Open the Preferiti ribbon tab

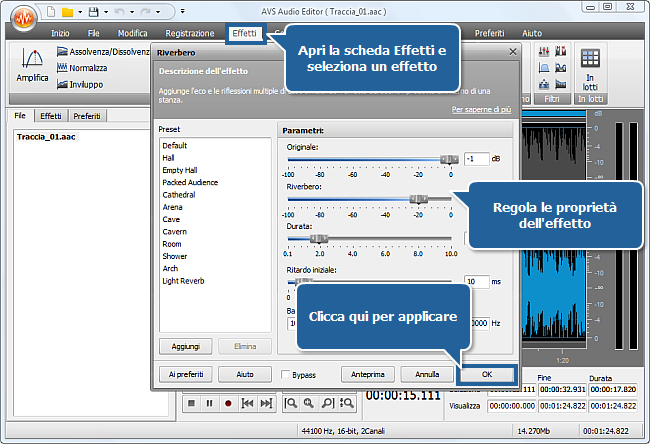pos(490,33)
